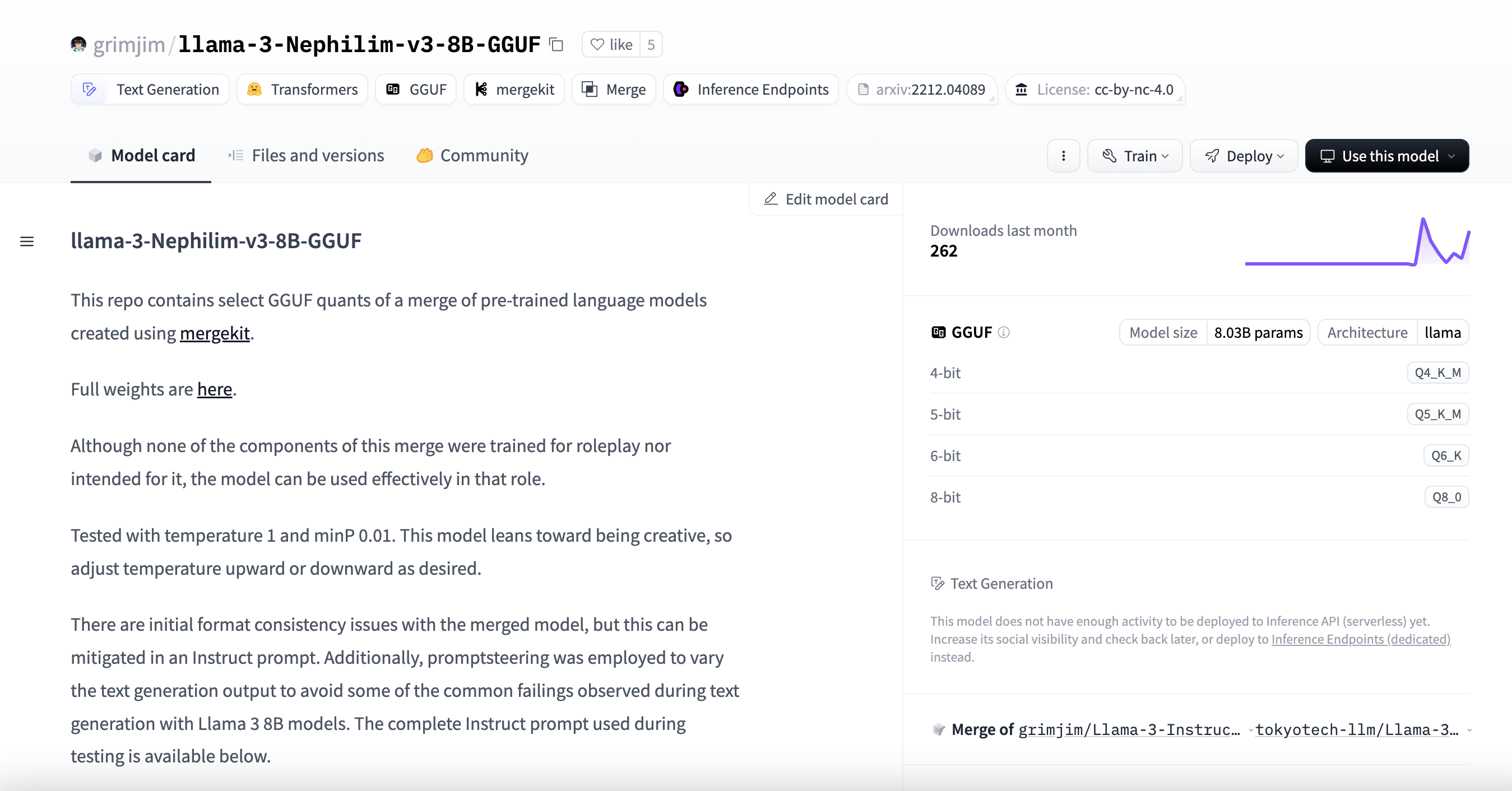Switch to the Model card tab
This screenshot has width=1512, height=791.
[x=141, y=156]
